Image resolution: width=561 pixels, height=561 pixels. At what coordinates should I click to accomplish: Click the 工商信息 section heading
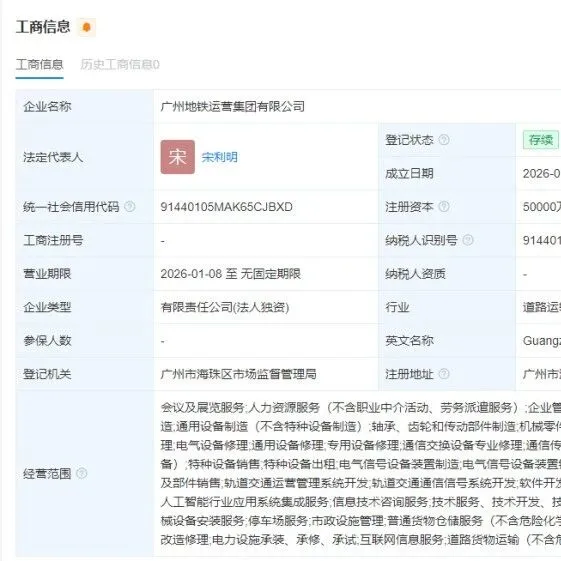coord(43,27)
